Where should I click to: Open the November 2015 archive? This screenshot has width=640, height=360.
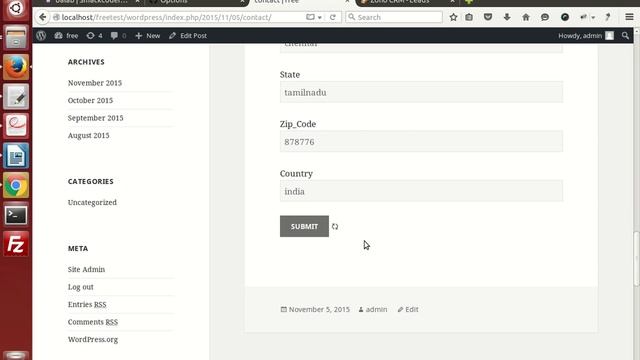coord(95,83)
